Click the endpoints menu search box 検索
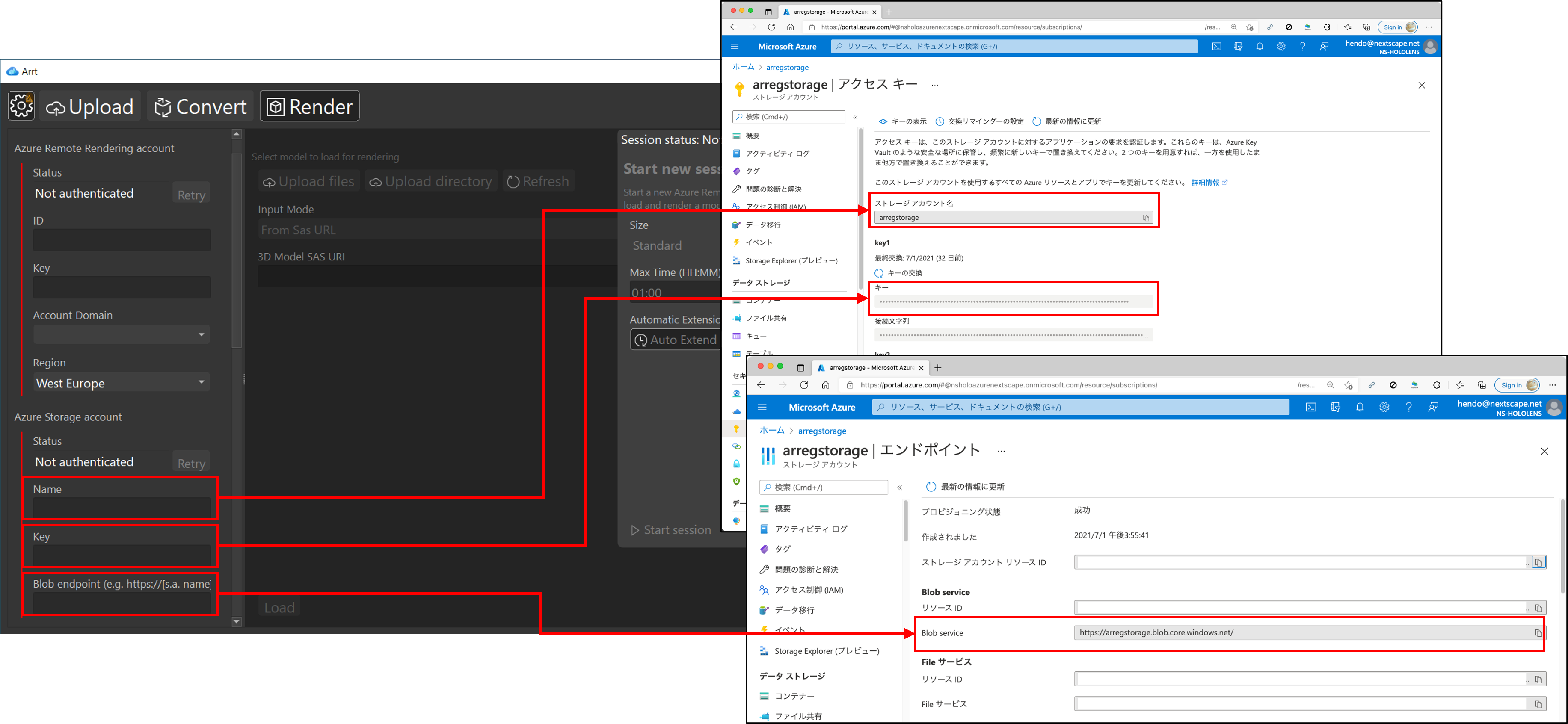Viewport: 1568px width, 724px height. 824,487
